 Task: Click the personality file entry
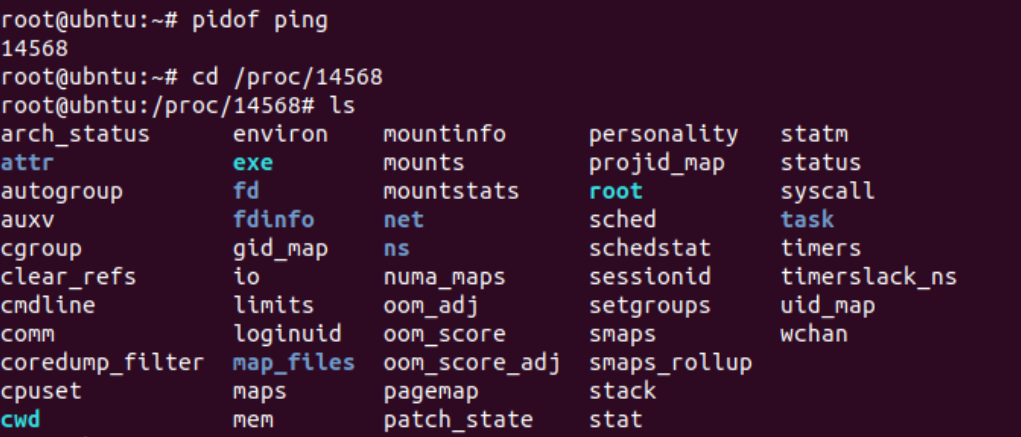coord(664,134)
